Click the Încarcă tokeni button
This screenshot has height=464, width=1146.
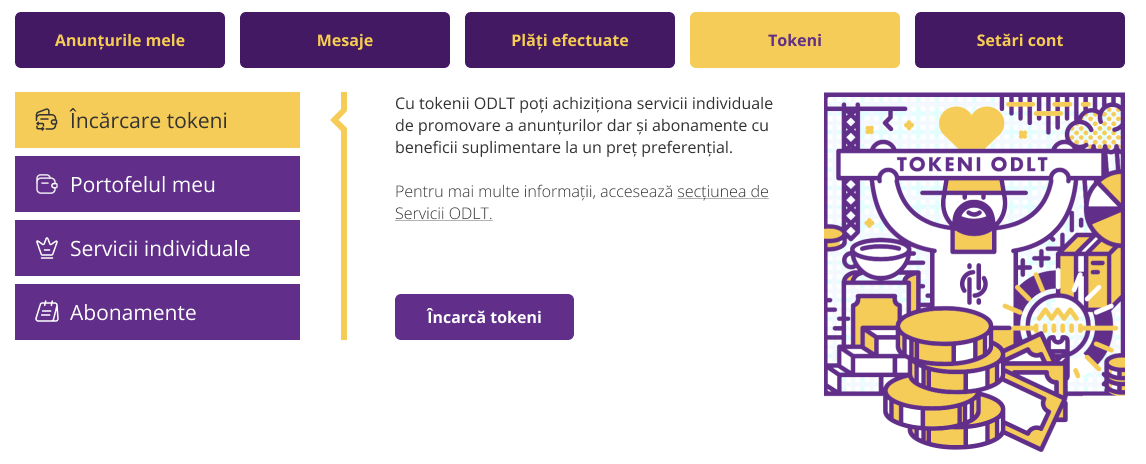485,317
